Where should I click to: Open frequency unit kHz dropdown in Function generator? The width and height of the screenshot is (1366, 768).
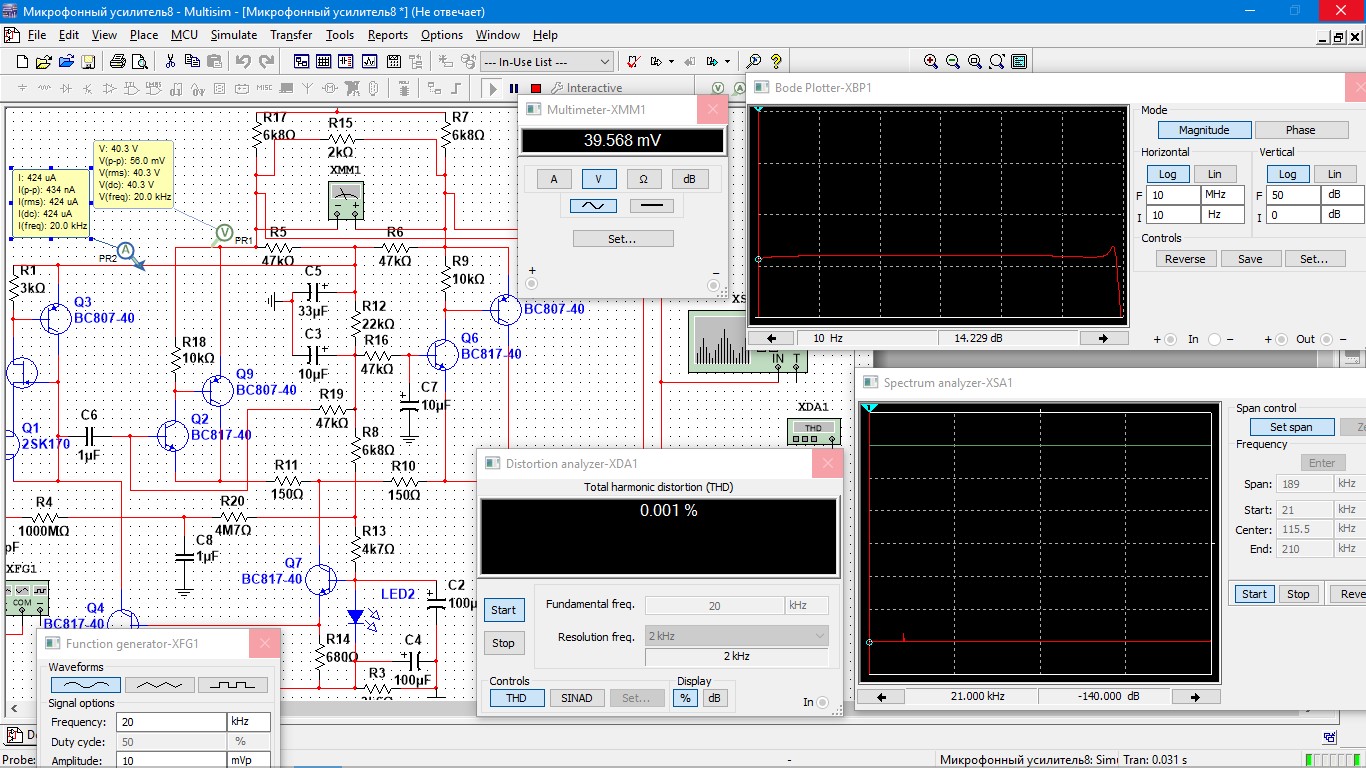tap(249, 722)
